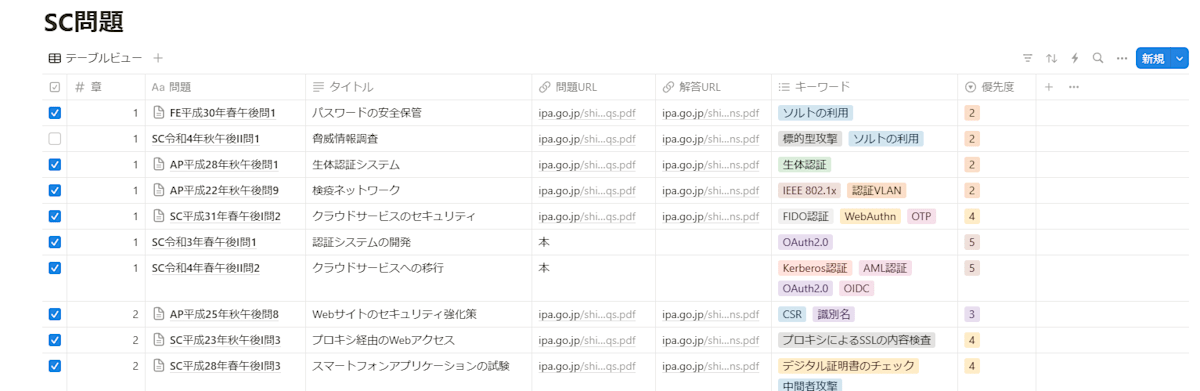Click the 標的型攻撃 keyword tag
This screenshot has width=1200, height=391.
click(810, 139)
